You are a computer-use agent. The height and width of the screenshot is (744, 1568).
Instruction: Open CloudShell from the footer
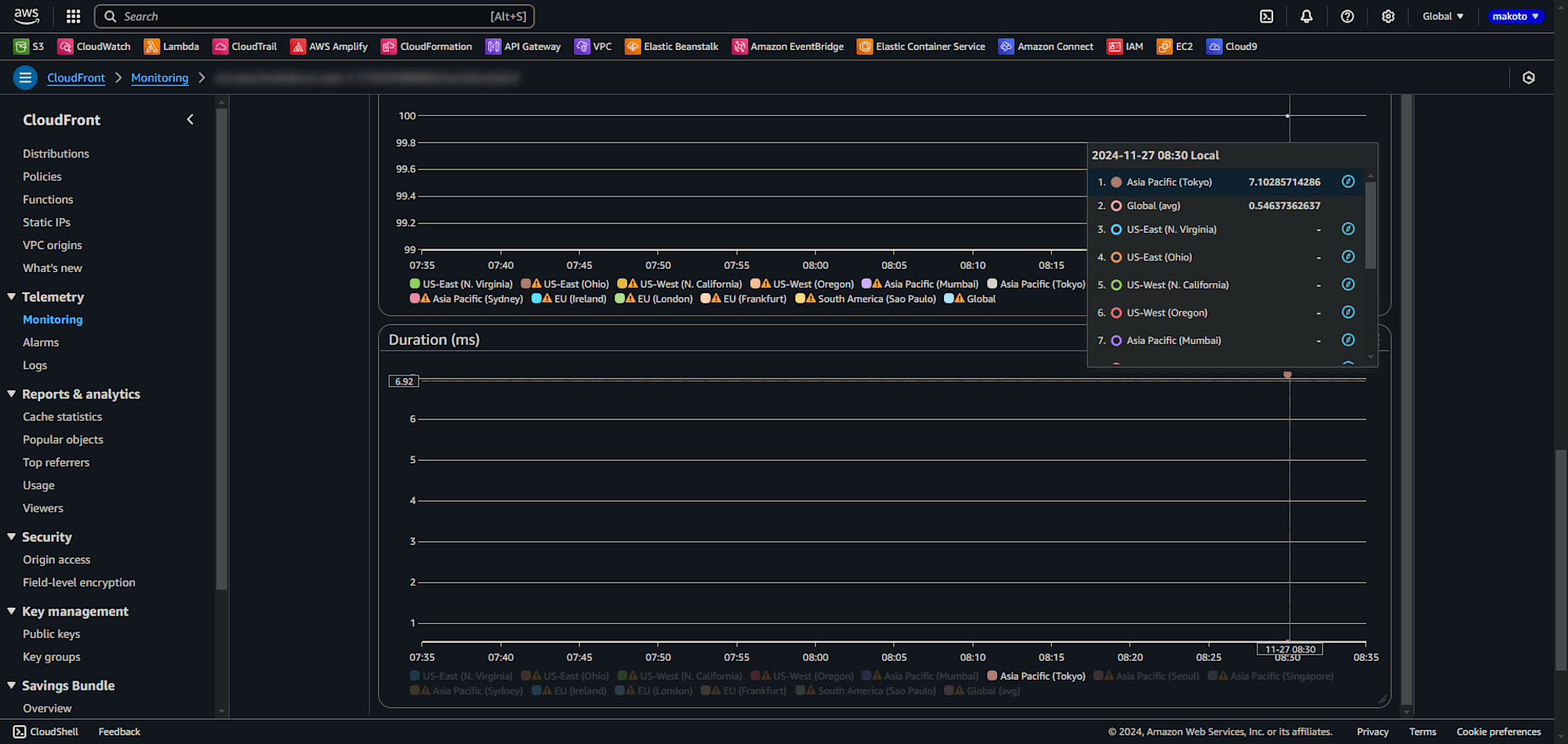[x=45, y=731]
